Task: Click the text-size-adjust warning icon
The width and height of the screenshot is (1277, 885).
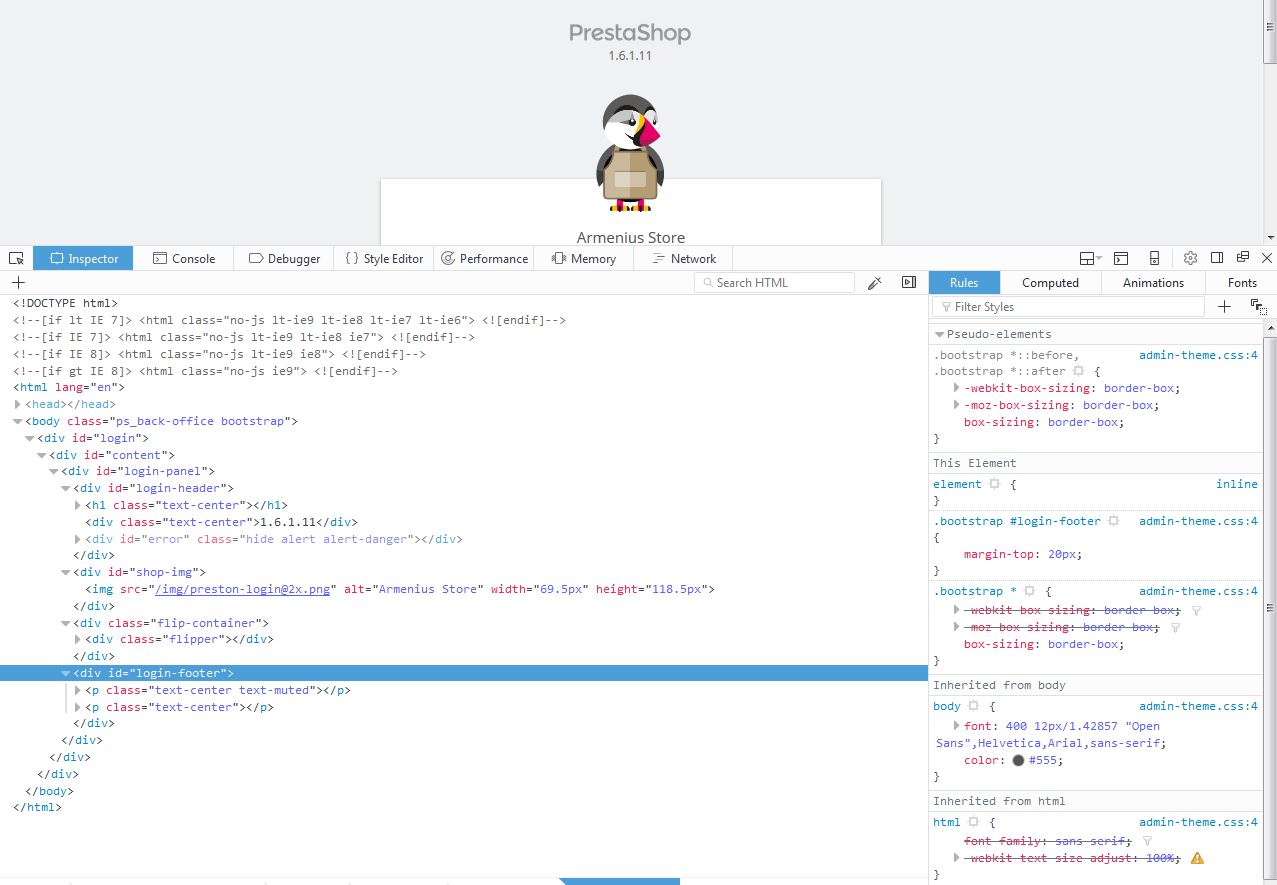Action: click(1197, 858)
